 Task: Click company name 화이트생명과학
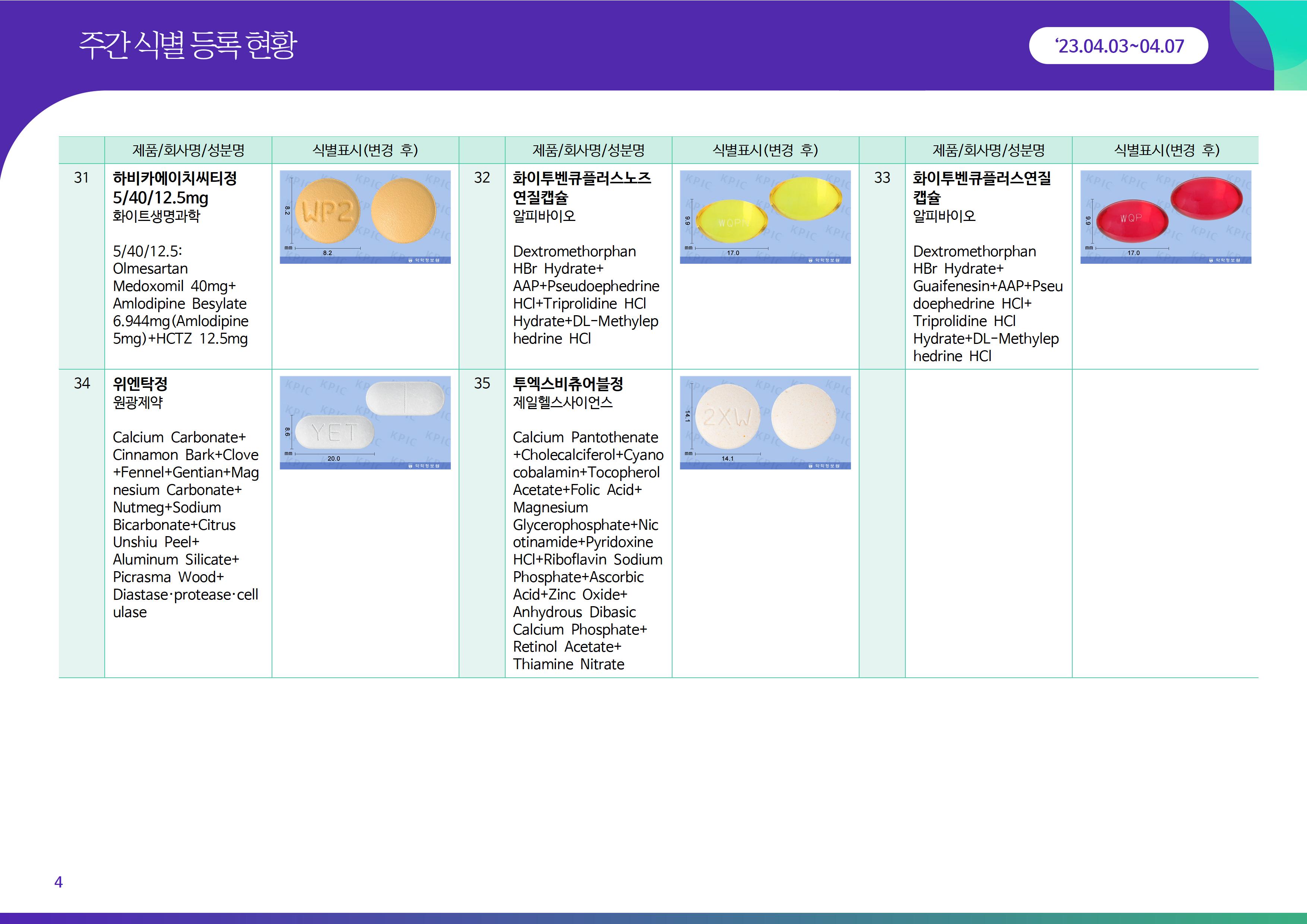[156, 216]
